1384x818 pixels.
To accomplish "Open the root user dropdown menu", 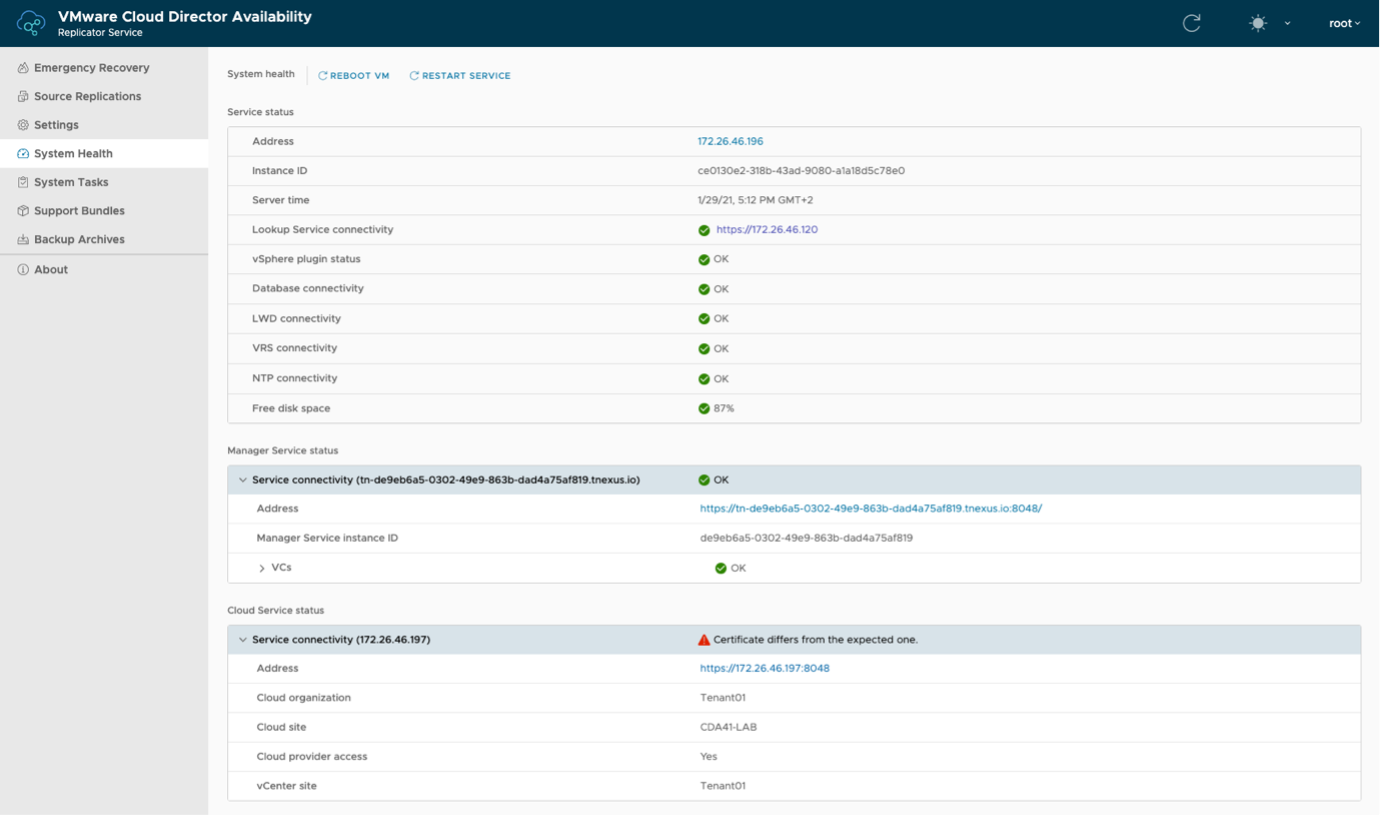I will [1344, 23].
